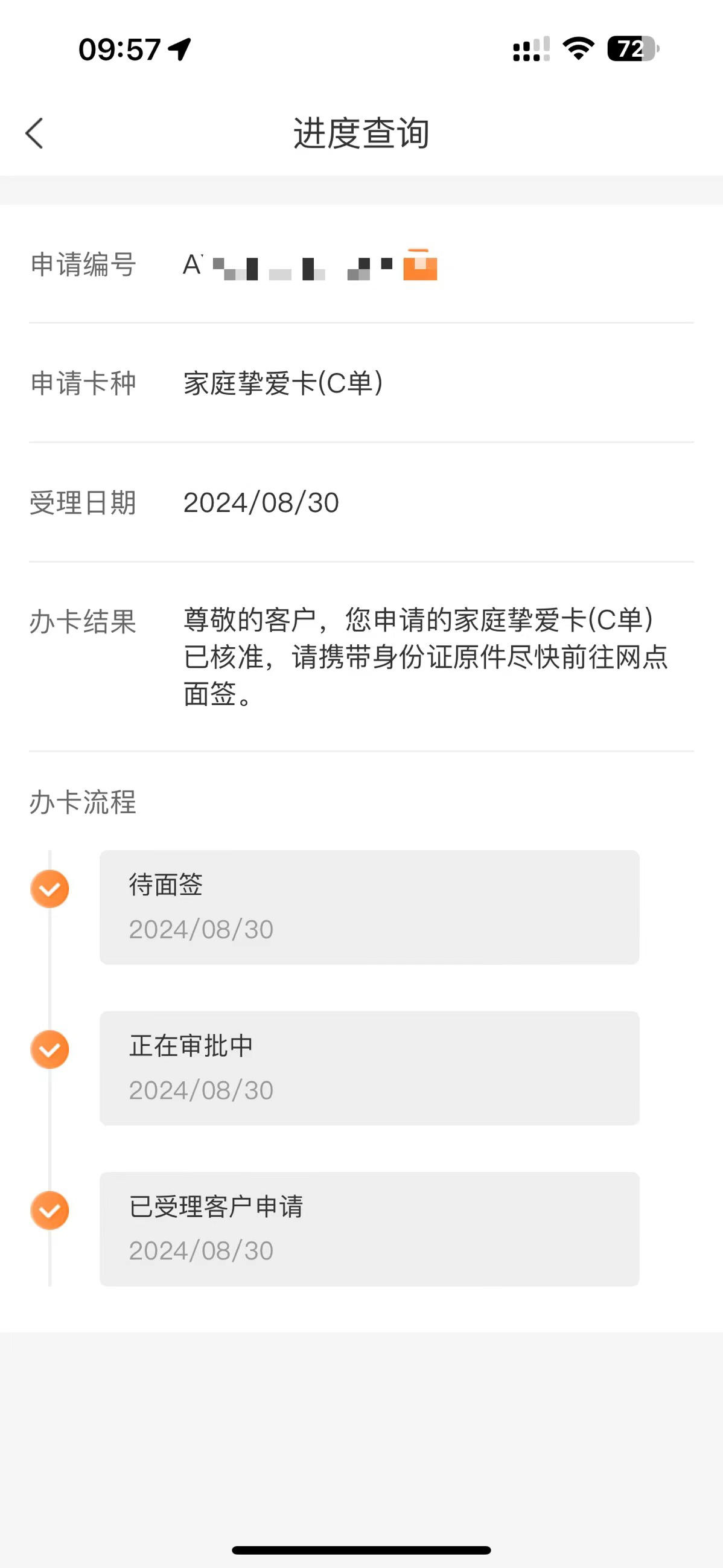The image size is (723, 1568).
Task: Tap the battery indicator showing 72
Action: 633,49
